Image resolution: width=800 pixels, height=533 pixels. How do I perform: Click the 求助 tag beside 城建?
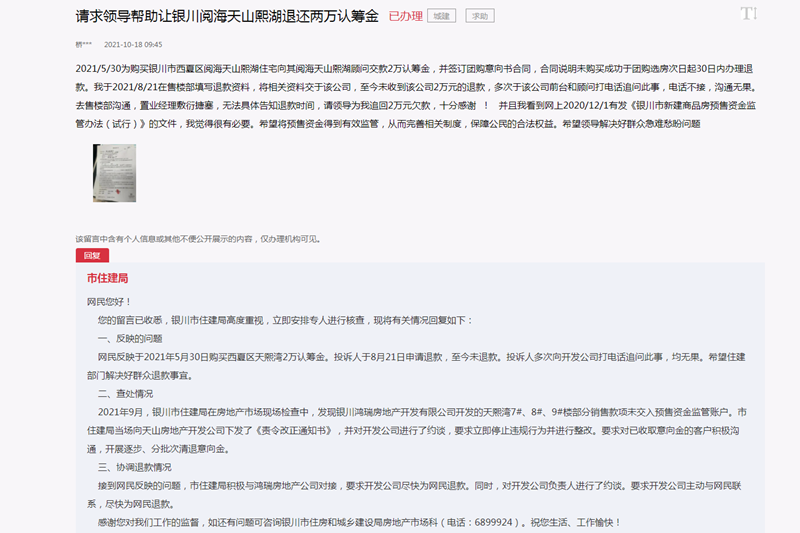pos(481,16)
